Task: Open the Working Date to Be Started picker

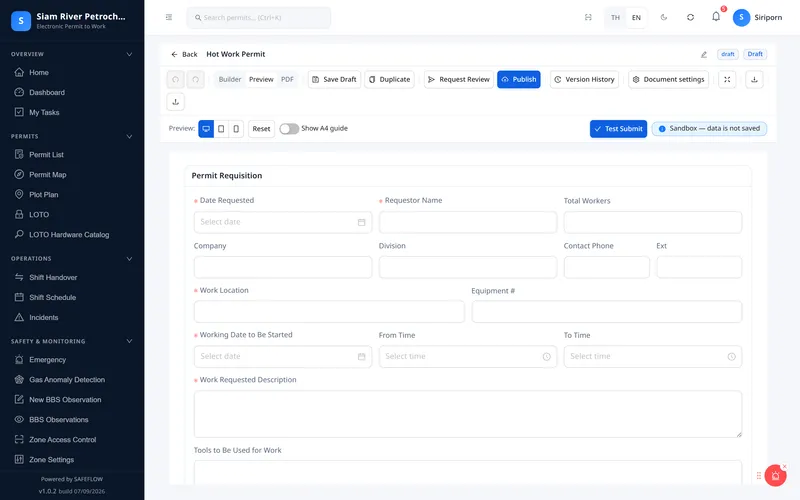Action: point(283,356)
